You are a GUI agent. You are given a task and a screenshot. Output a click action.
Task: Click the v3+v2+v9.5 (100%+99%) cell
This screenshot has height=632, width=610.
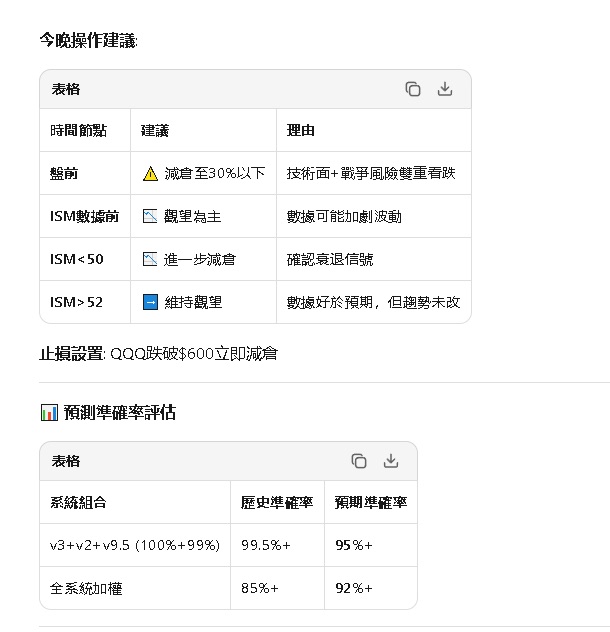(x=134, y=545)
